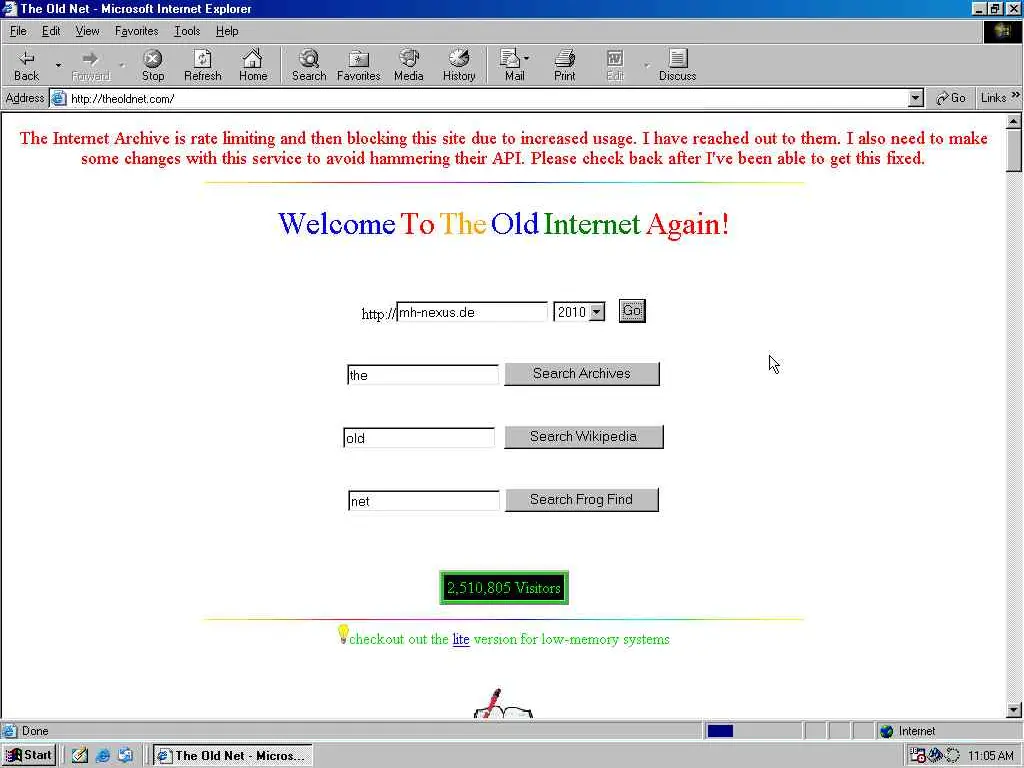This screenshot has width=1024, height=768.
Task: Open the Favorites pane toolbar icon
Action: (359, 65)
